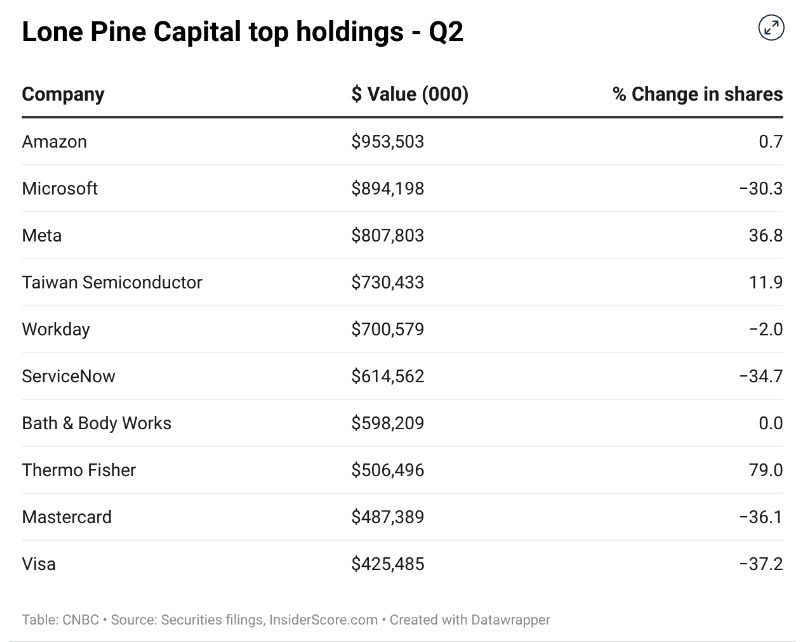Click the ServiceNow company name
The height and width of the screenshot is (642, 809).
pos(69,377)
